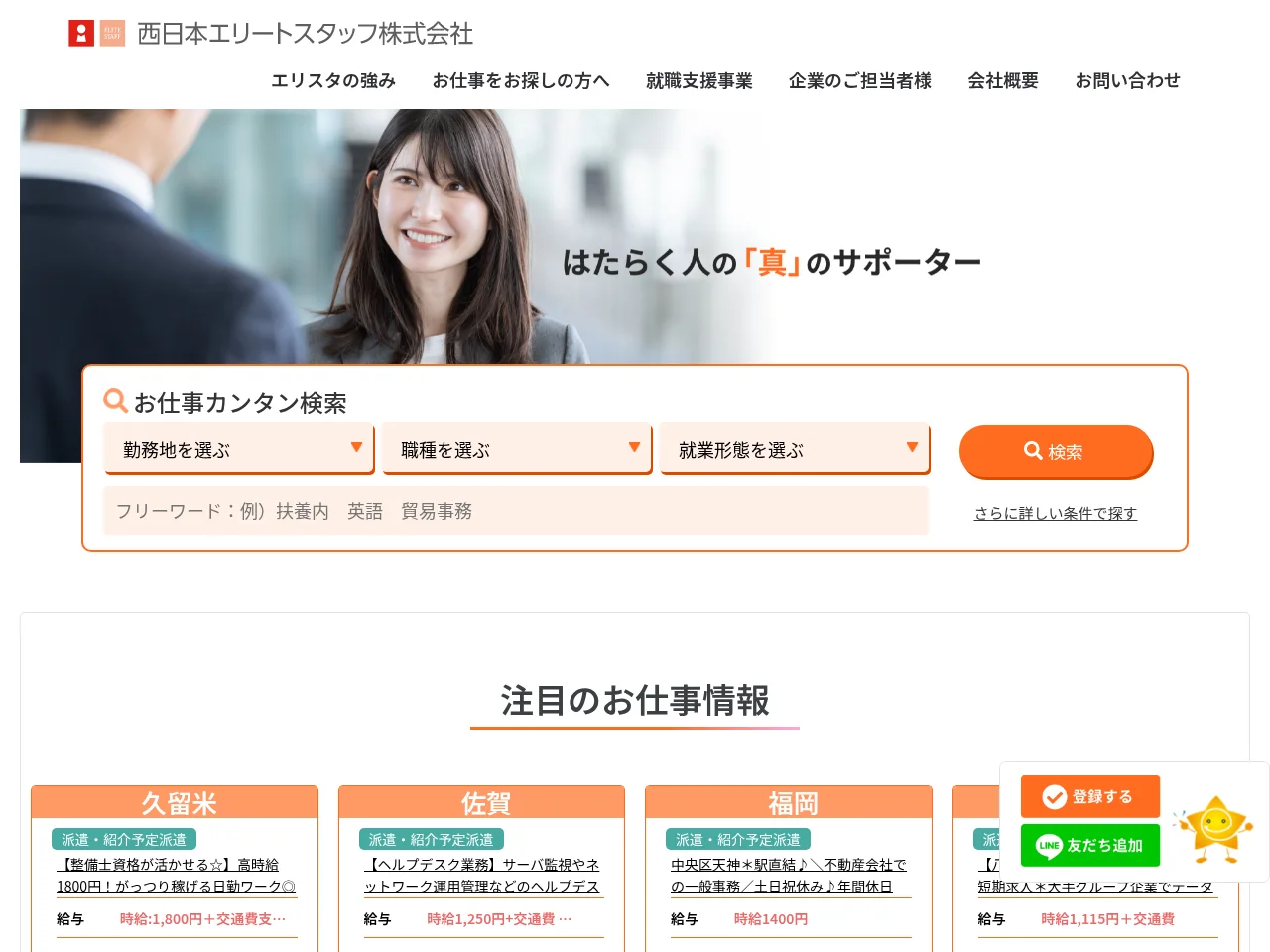This screenshot has height=952, width=1270.
Task: Click the 派遣・紹介予定派遣 tag in the 福岡 card
Action: pos(738,839)
